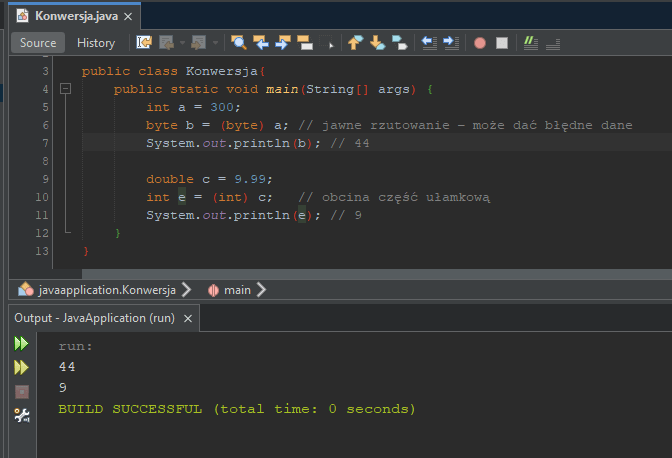Click the Shift Line Left icon
The width and height of the screenshot is (672, 458).
[x=429, y=43]
